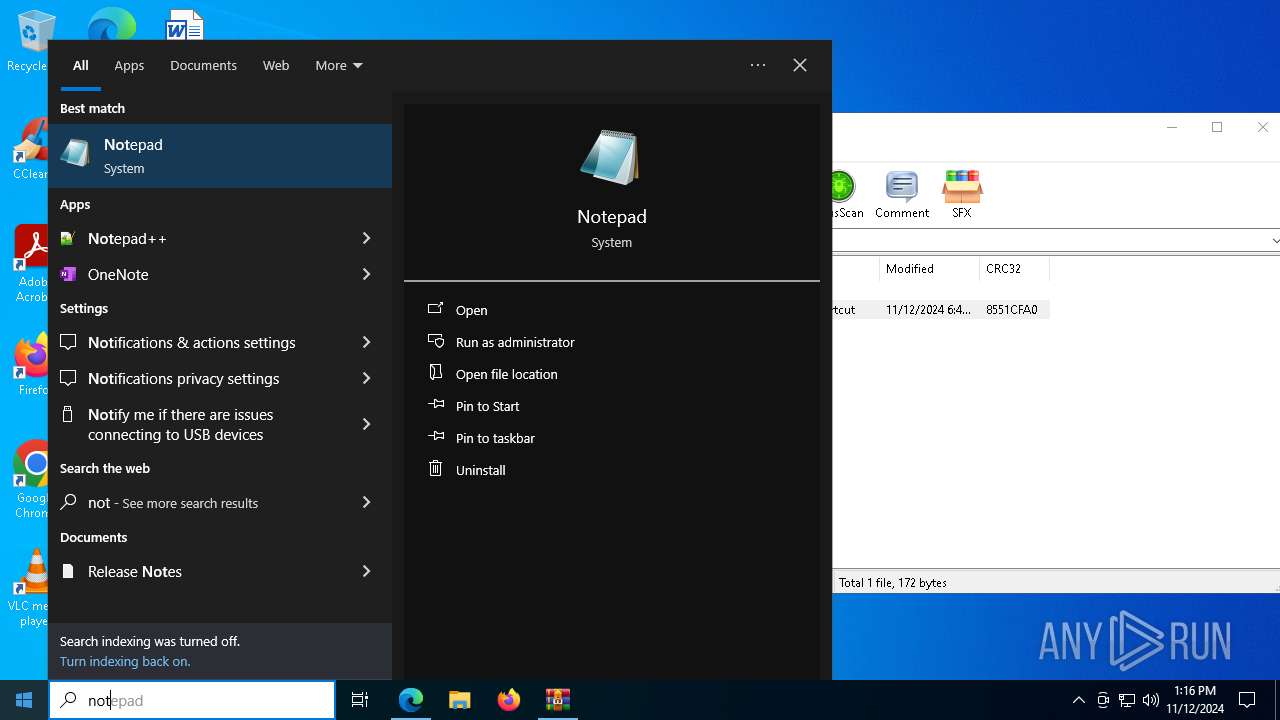Open Task View on taskbar
The width and height of the screenshot is (1280, 720).
[360, 700]
